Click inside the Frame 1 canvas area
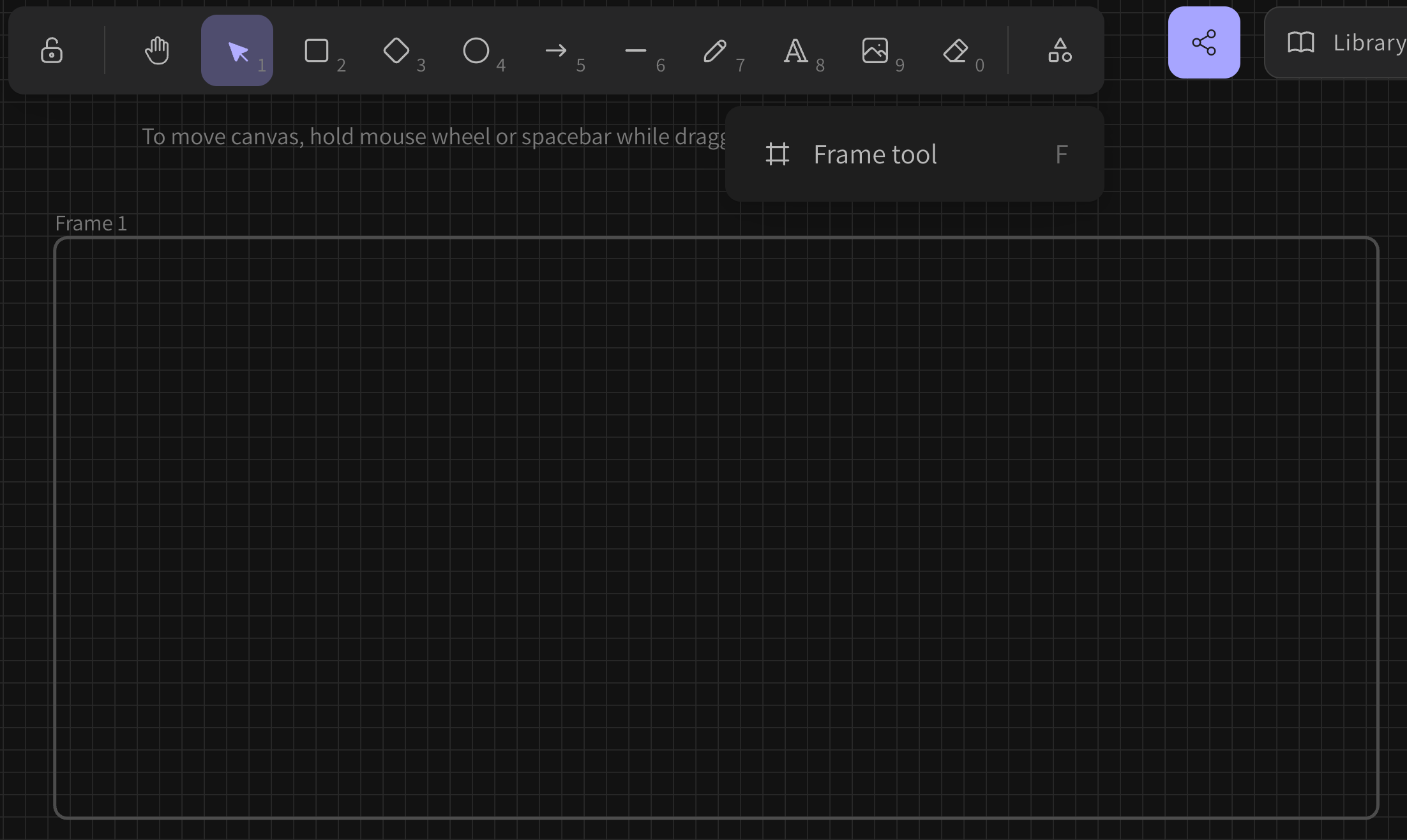This screenshot has height=840, width=1407. [x=702, y=530]
